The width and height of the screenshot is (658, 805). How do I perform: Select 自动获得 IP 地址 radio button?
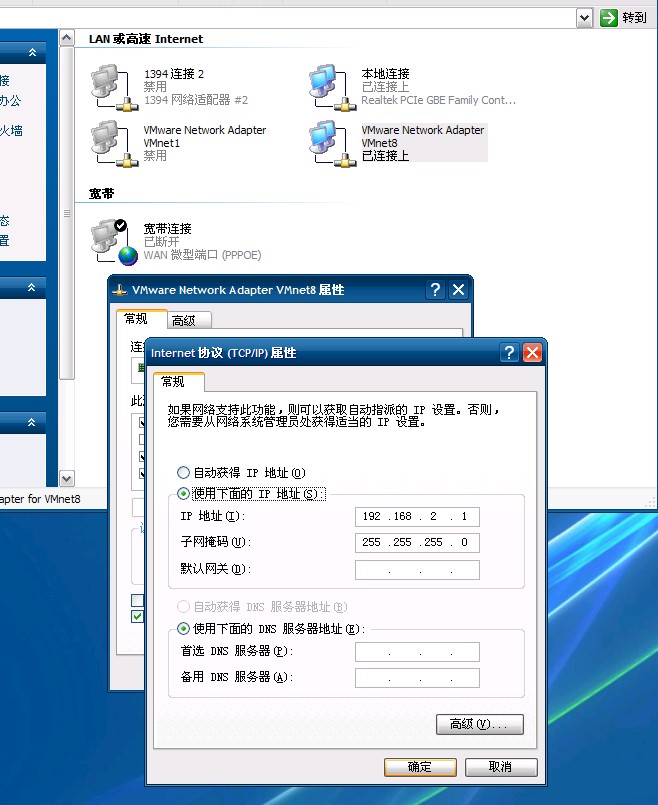(183, 472)
